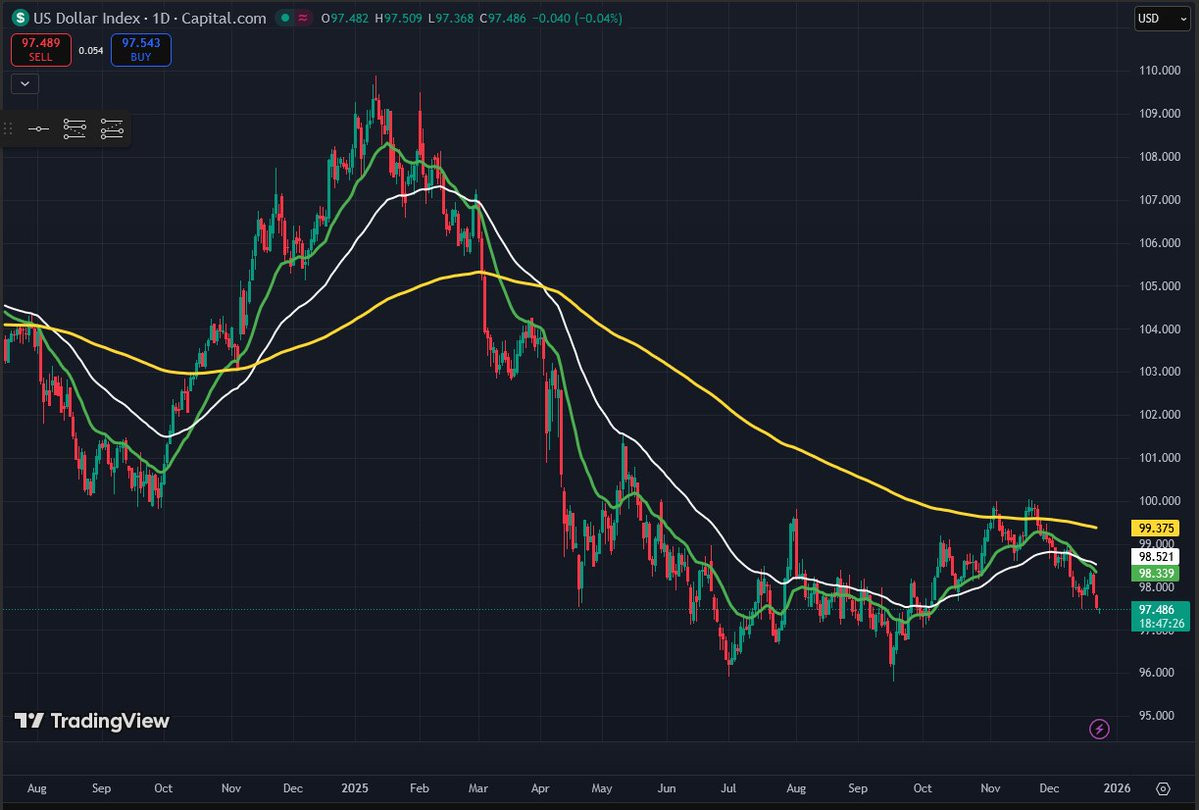Click 106.000 on the price axis
The height and width of the screenshot is (810, 1199).
(1159, 243)
